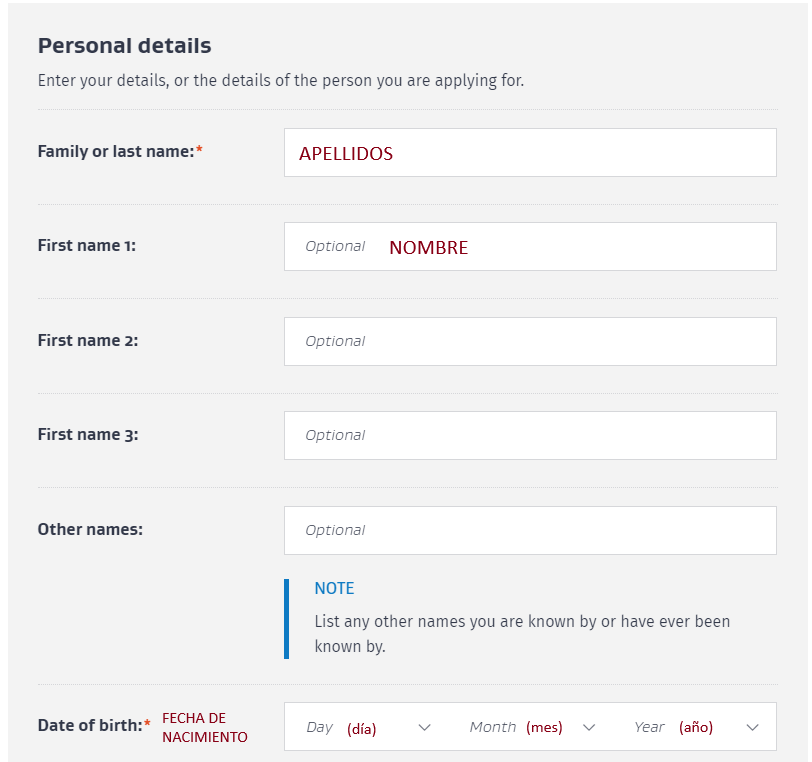Select the First name 3 input box
Image resolution: width=812 pixels, height=762 pixels.
(530, 435)
